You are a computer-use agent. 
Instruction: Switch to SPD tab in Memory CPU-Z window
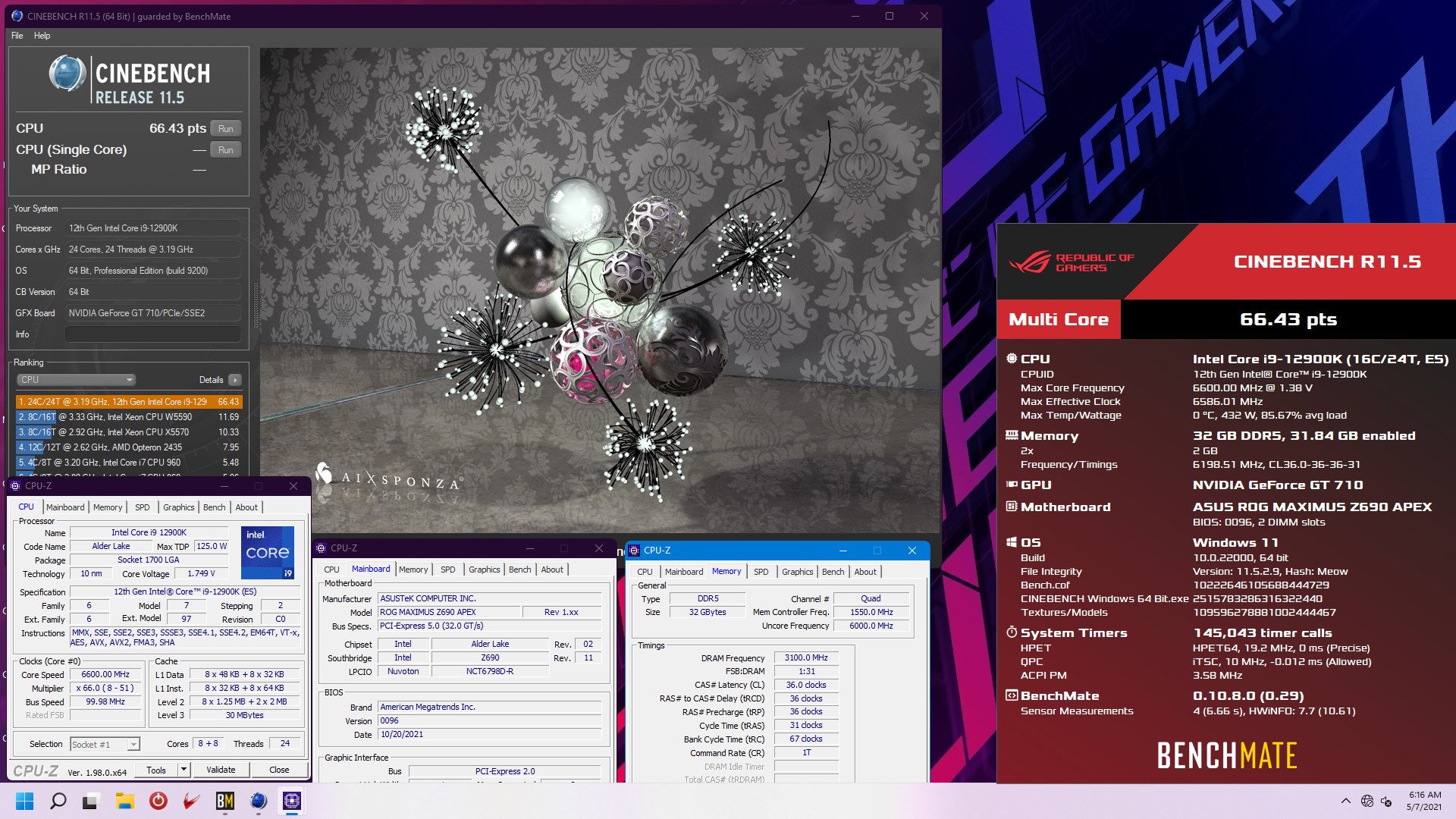coord(761,572)
